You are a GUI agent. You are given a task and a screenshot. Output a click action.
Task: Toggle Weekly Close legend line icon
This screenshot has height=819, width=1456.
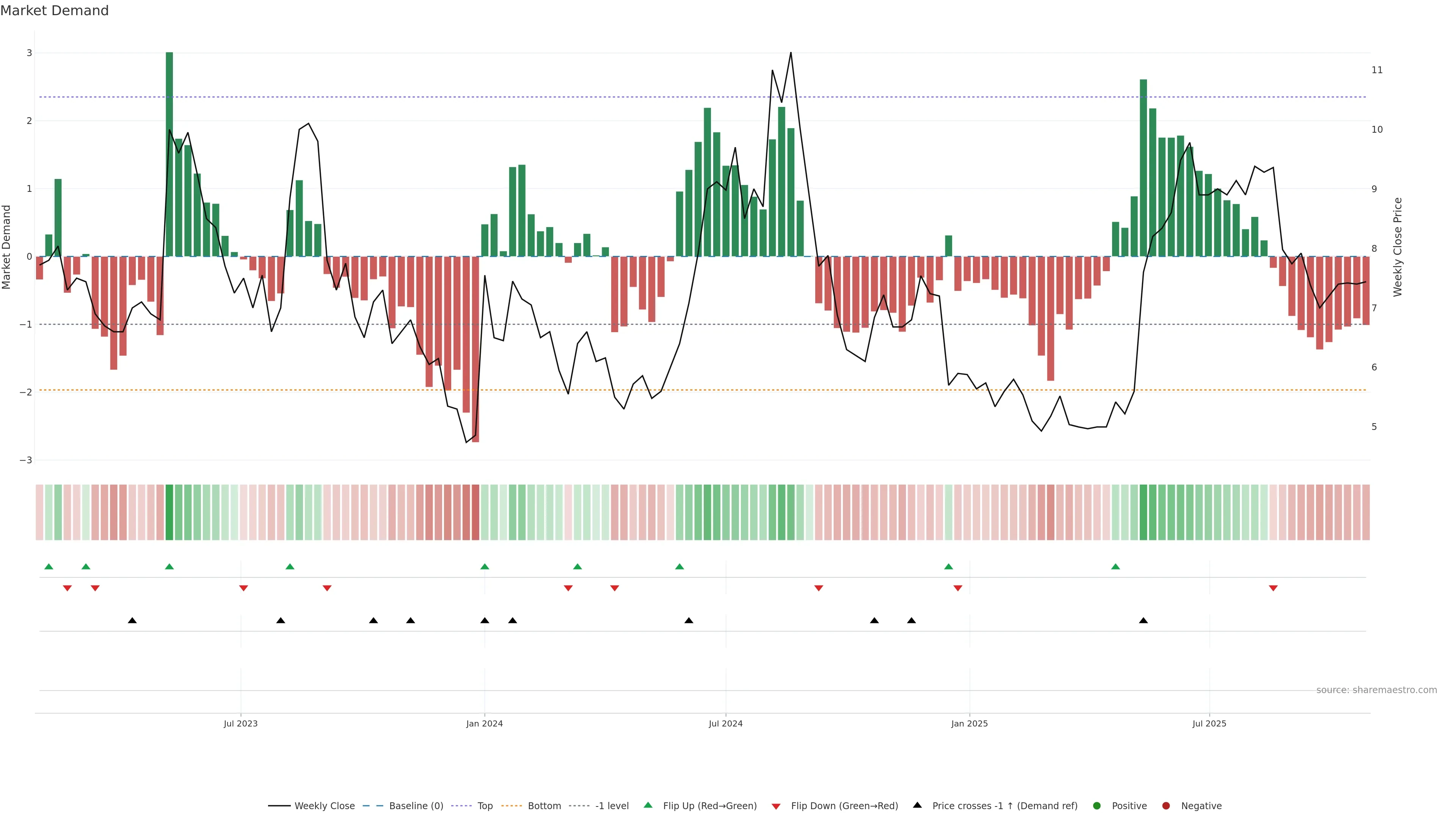point(279,806)
